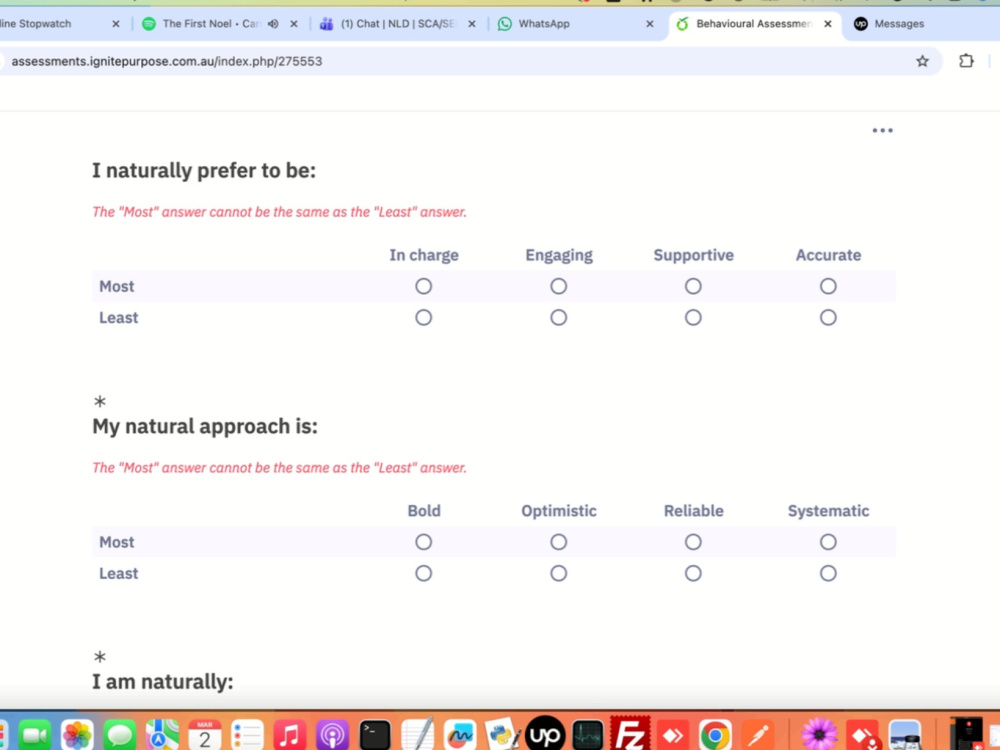
Task: Open Activity Monitor from the dock
Action: pos(587,735)
